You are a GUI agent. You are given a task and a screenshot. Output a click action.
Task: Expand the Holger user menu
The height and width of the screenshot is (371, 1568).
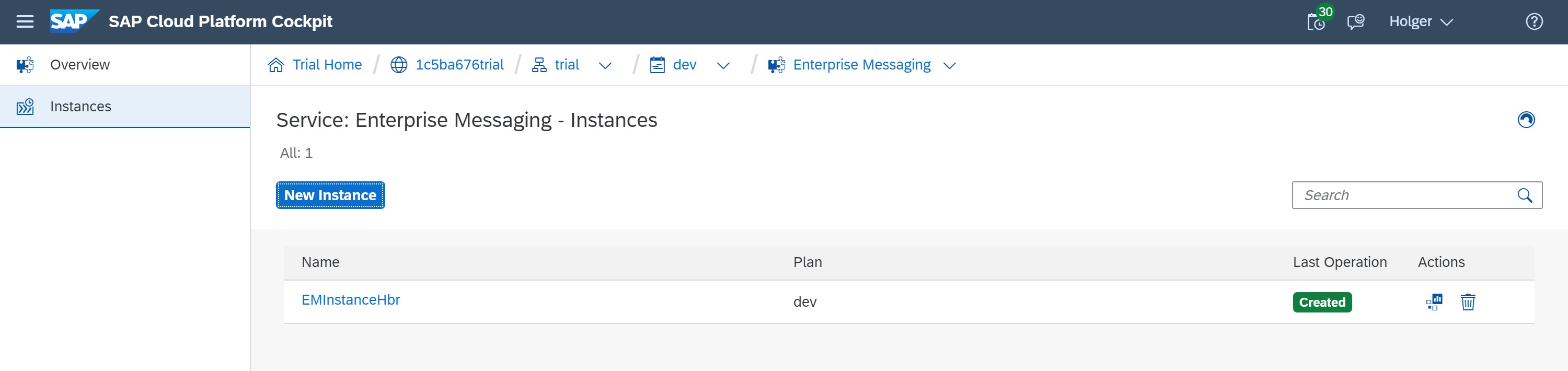1421,22
